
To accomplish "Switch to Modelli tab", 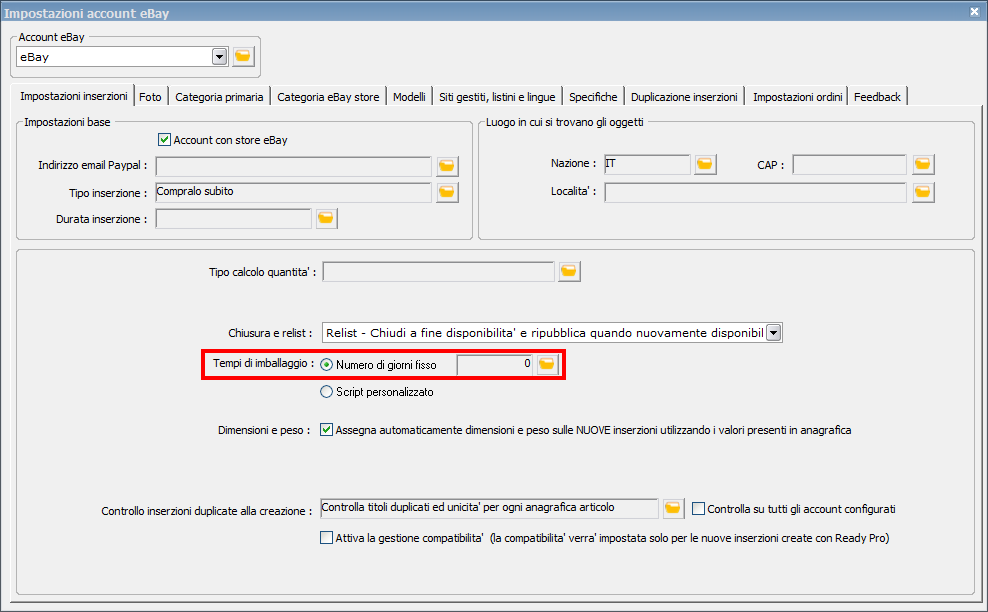I will click(x=409, y=96).
